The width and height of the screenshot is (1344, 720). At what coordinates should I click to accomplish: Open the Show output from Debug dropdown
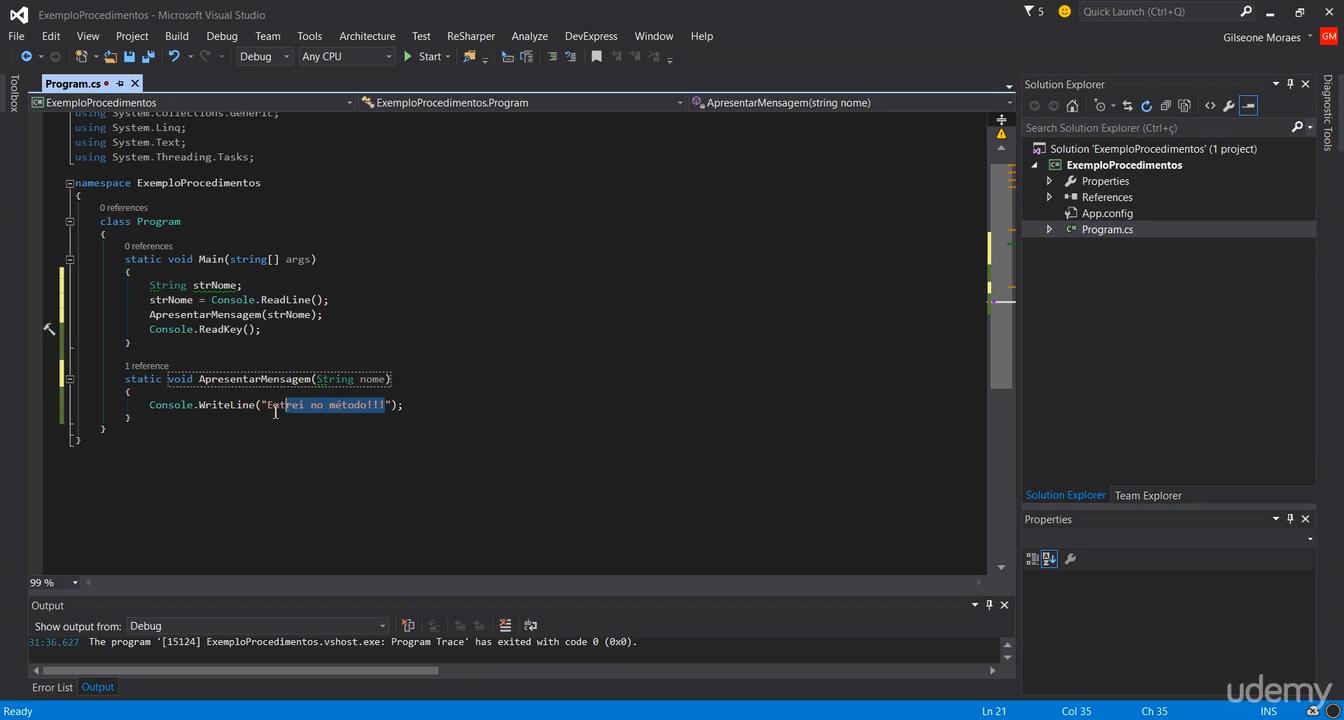click(257, 626)
